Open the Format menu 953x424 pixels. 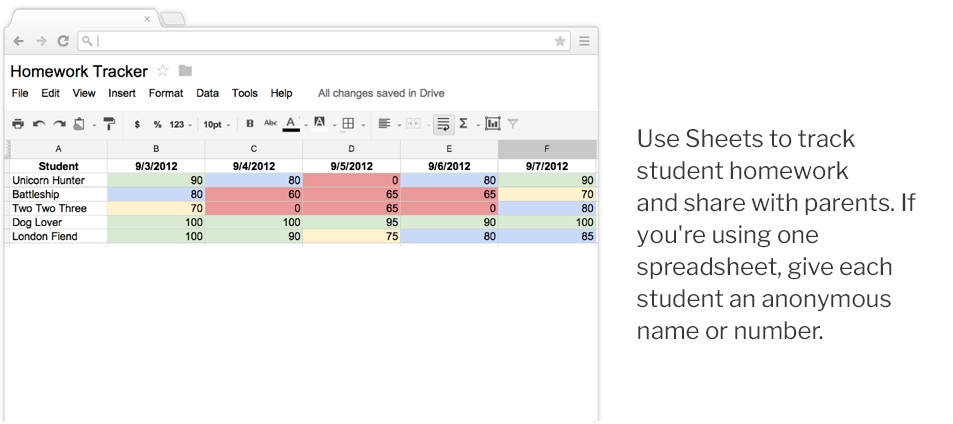click(166, 93)
